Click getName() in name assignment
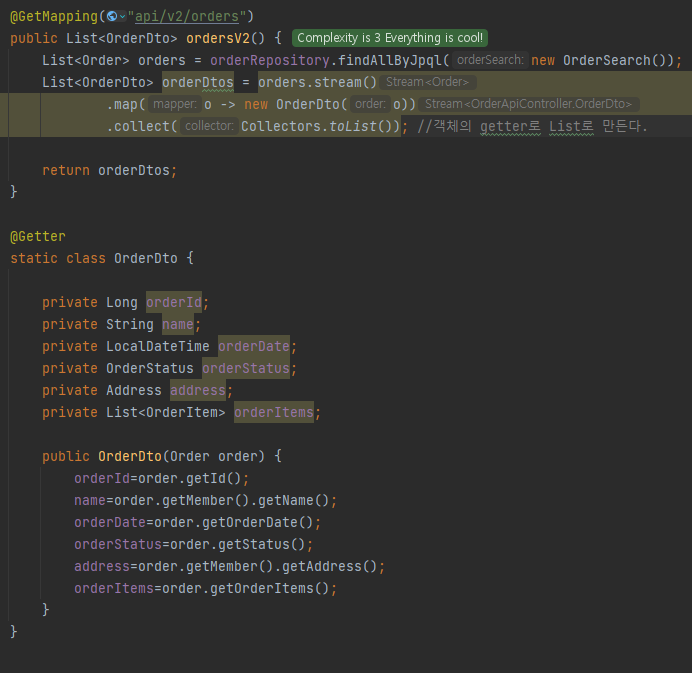Image resolution: width=692 pixels, height=673 pixels. pyautogui.click(x=294, y=500)
